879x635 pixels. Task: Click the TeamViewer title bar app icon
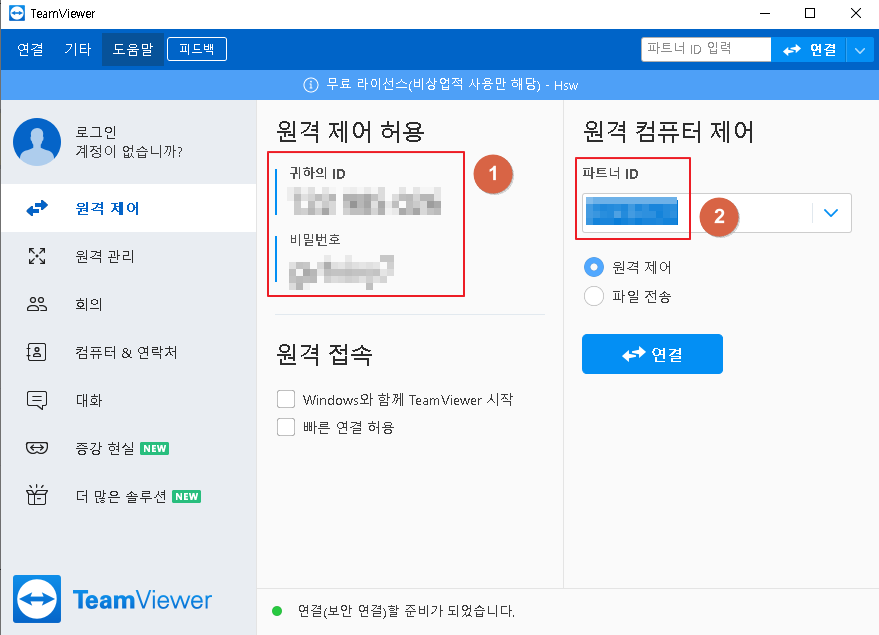coord(17,13)
